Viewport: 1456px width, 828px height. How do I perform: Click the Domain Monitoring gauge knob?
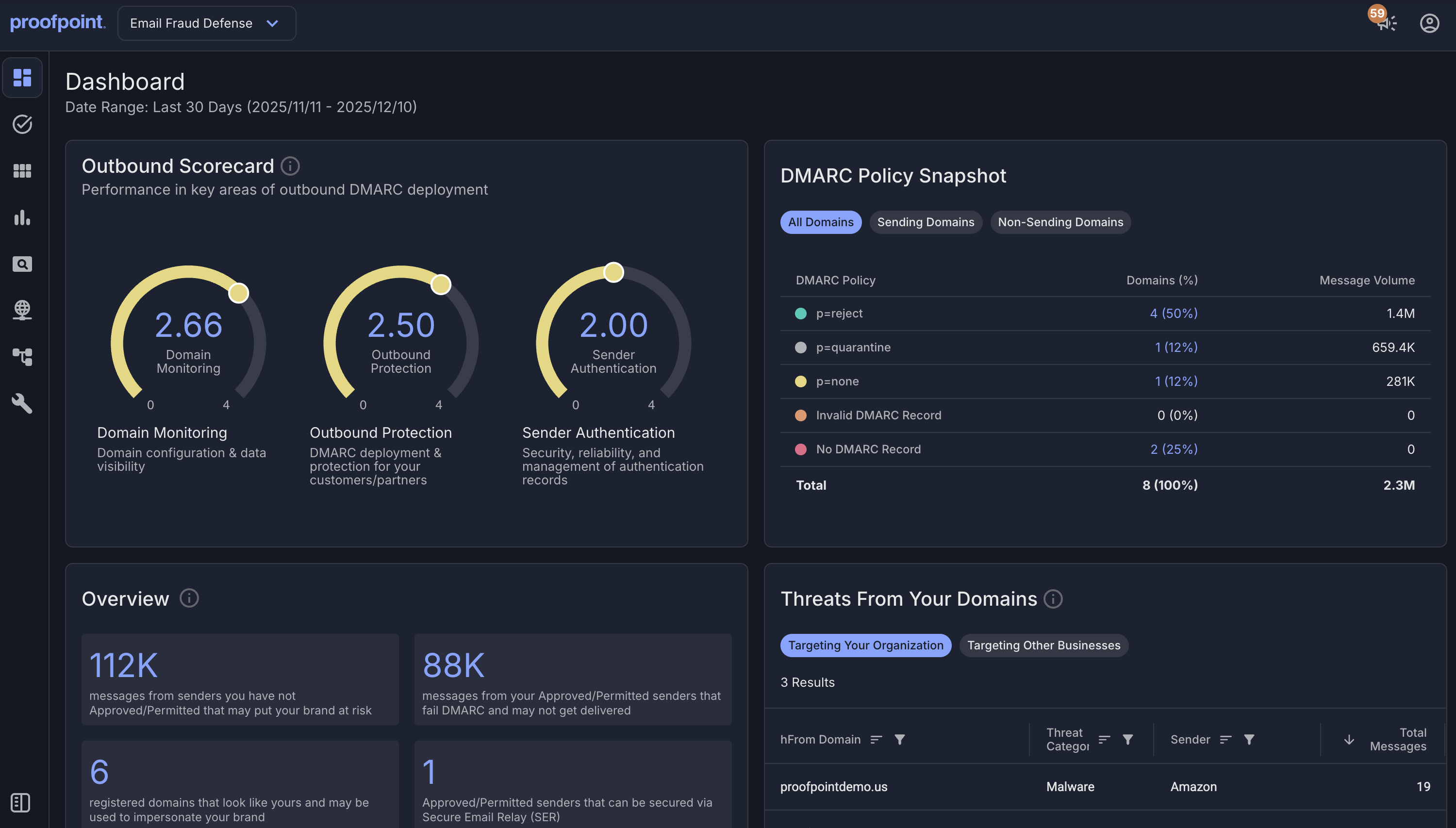click(x=238, y=293)
